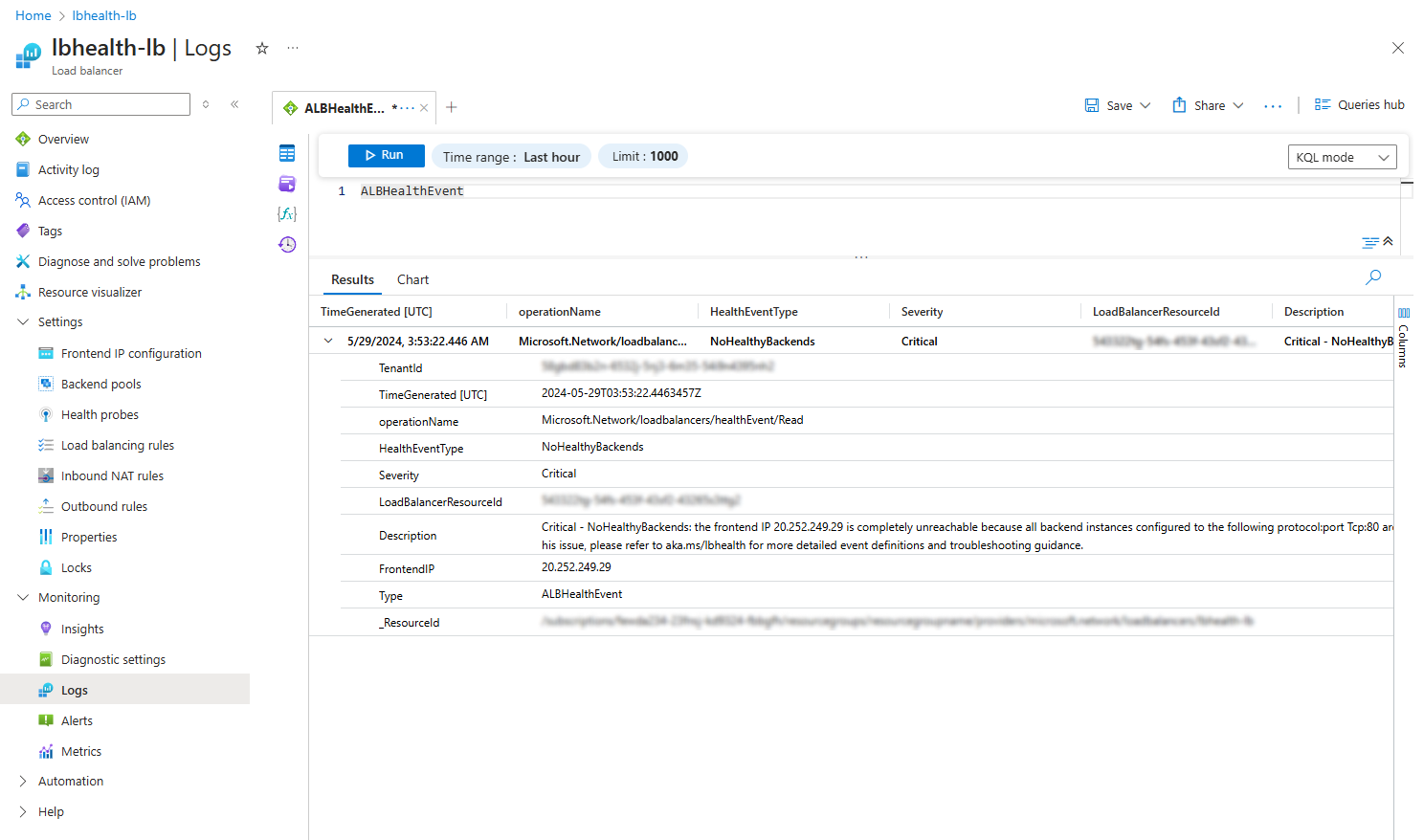The image size is (1424, 840).
Task: Search within the results table
Action: [1373, 277]
